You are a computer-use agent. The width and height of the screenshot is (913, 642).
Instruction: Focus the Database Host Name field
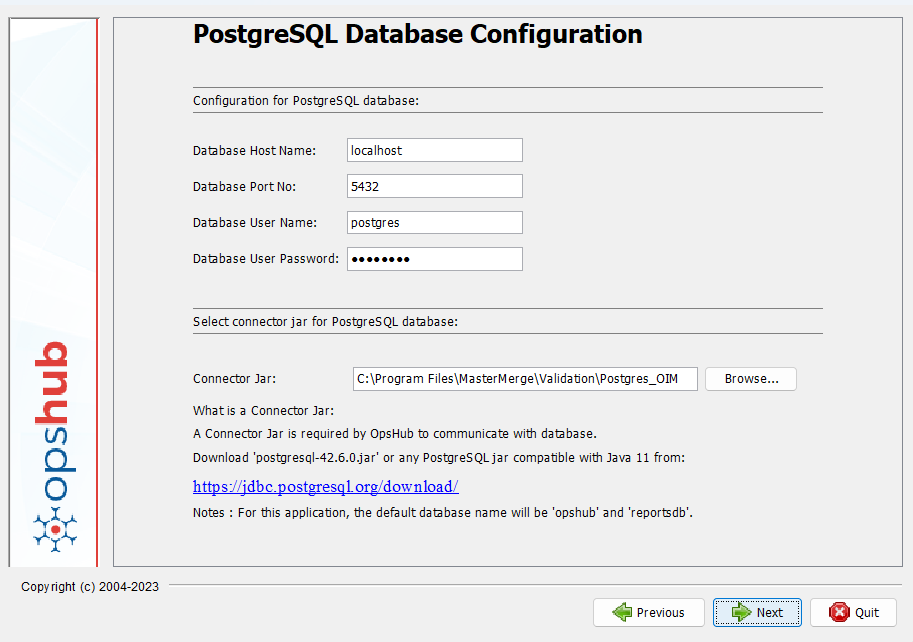click(434, 150)
